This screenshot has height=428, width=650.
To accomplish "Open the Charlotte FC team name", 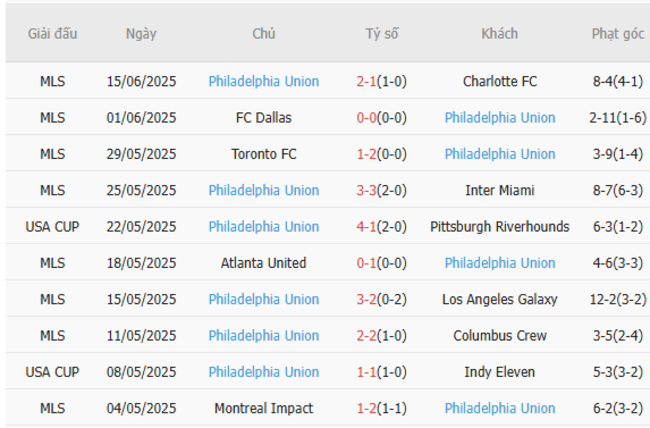I will [499, 82].
